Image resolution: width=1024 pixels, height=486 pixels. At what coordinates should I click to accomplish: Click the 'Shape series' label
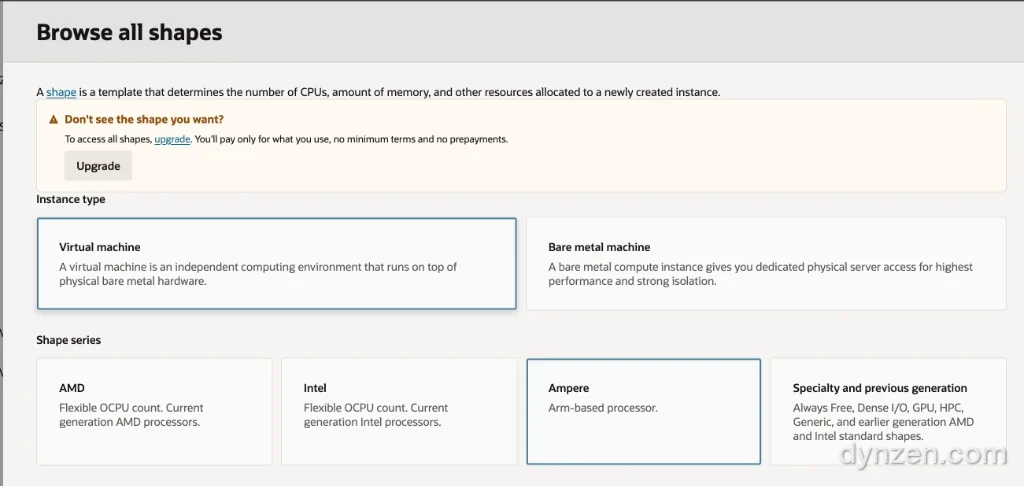(69, 340)
